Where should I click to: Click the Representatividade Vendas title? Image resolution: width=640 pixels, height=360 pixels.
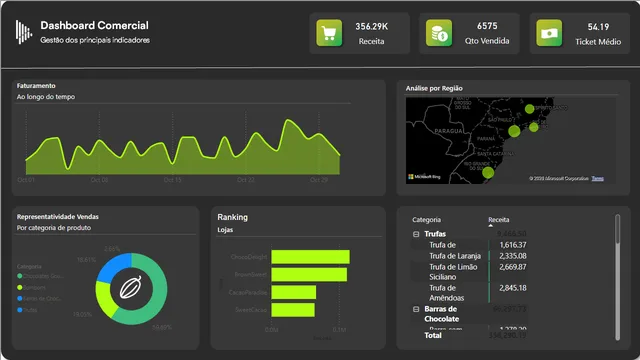click(x=58, y=217)
